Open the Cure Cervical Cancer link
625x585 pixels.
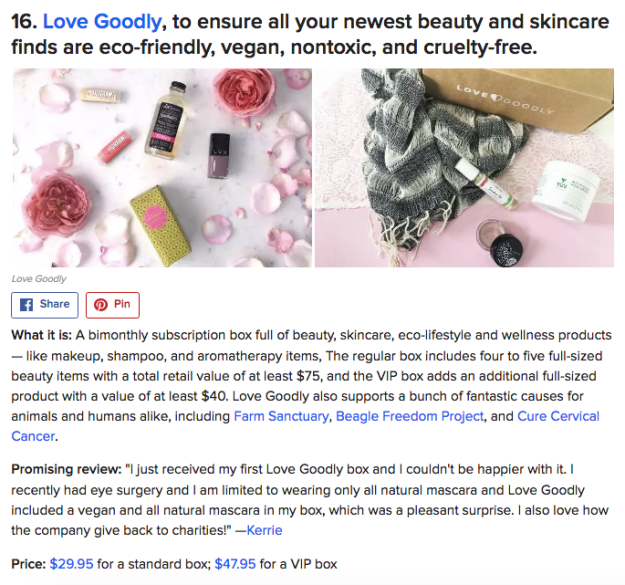[x=558, y=416]
